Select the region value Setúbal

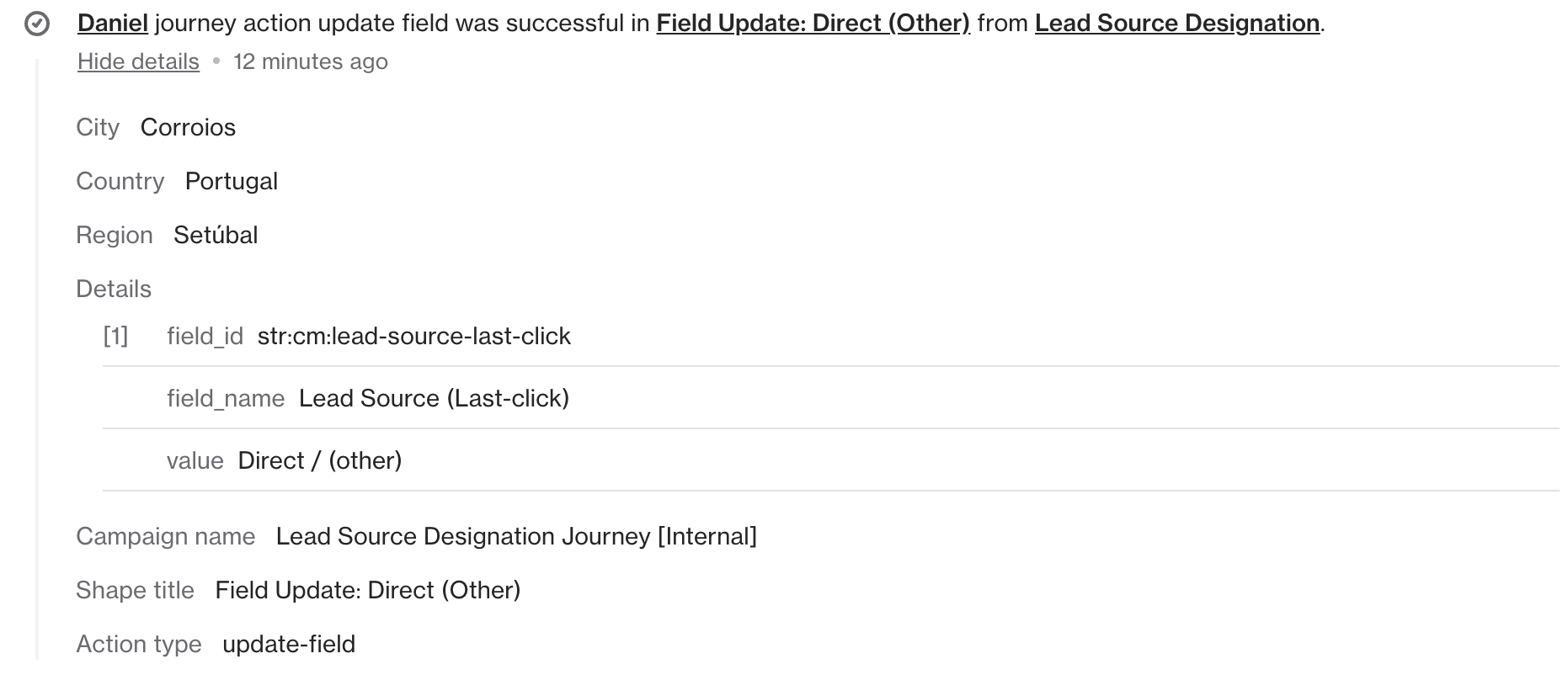[216, 235]
